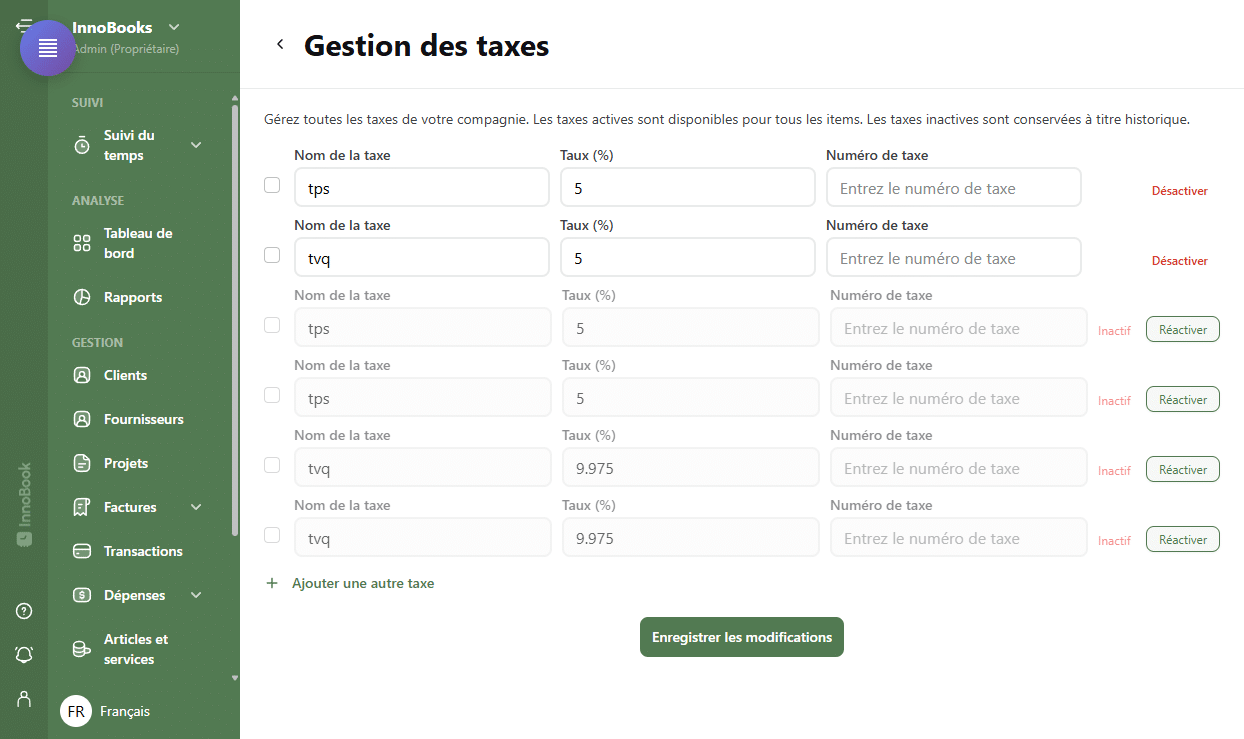
Task: Open help via question mark icon
Action: 24,611
